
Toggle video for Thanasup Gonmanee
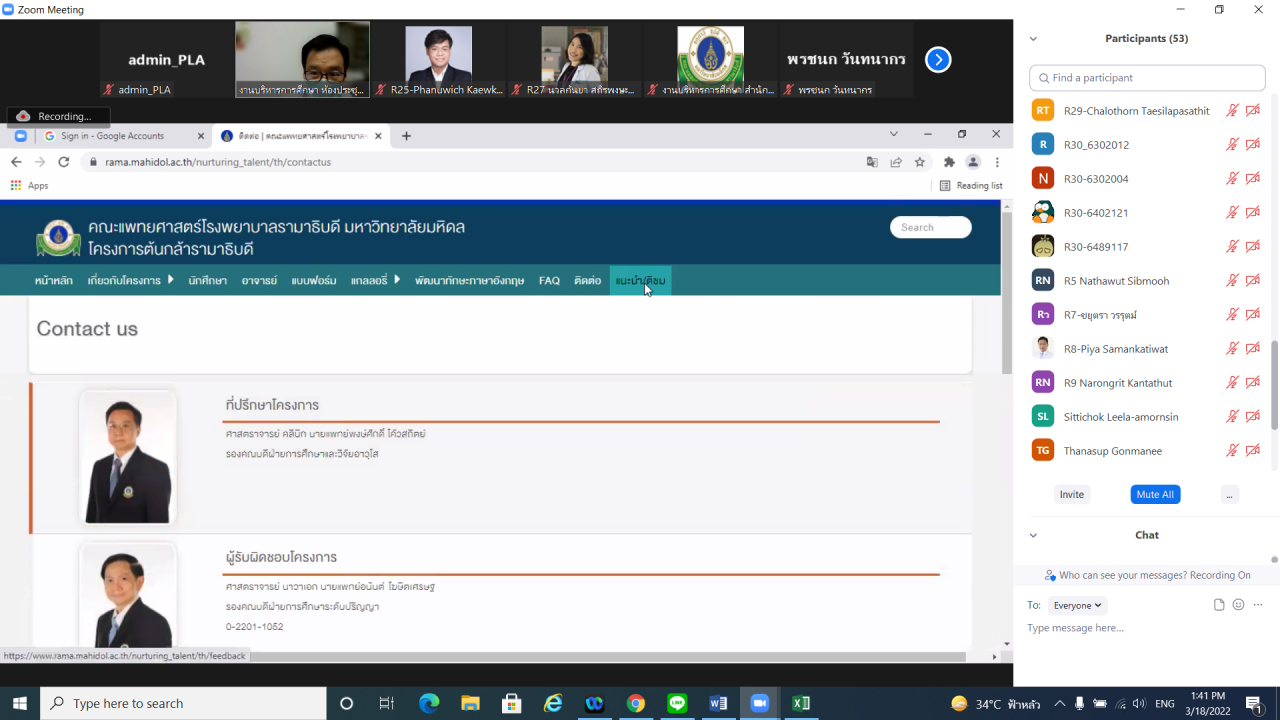click(x=1252, y=451)
